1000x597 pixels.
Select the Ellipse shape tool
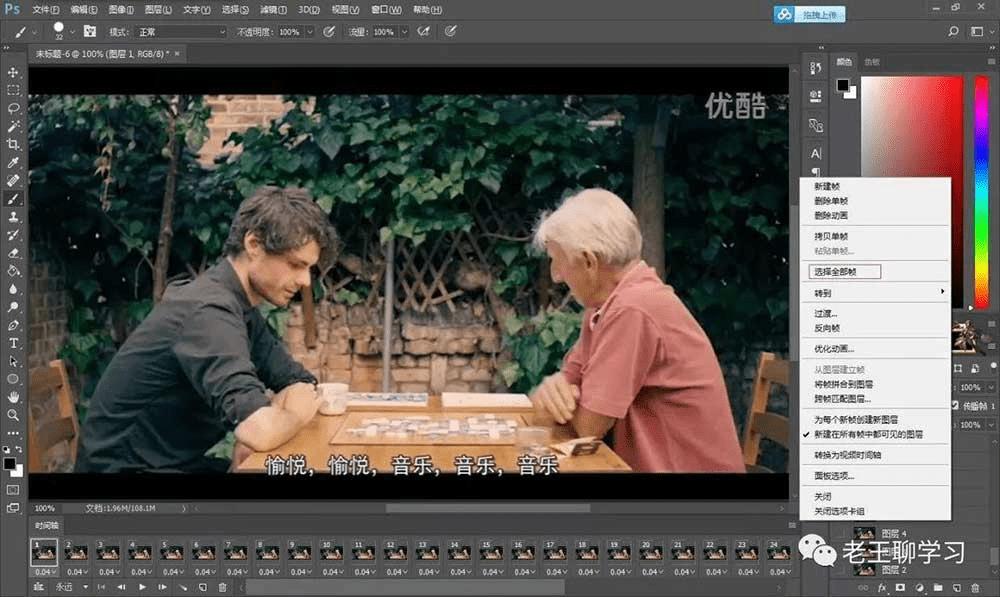[x=13, y=379]
